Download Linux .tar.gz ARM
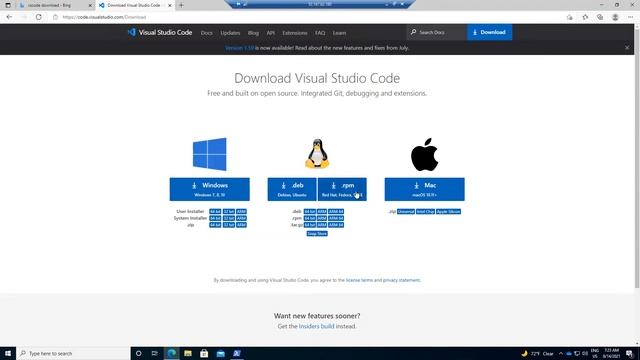640x360 pixels. (322, 225)
